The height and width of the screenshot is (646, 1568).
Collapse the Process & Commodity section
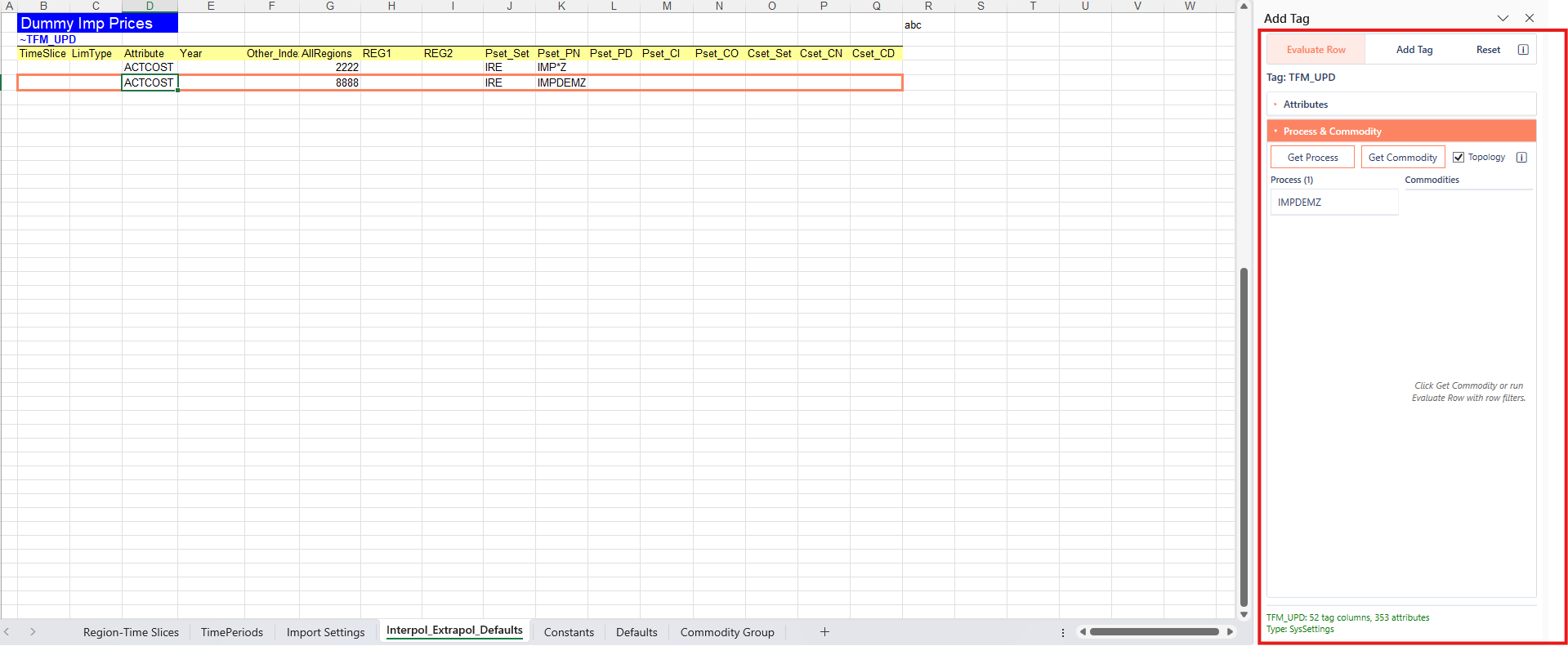coord(1401,131)
